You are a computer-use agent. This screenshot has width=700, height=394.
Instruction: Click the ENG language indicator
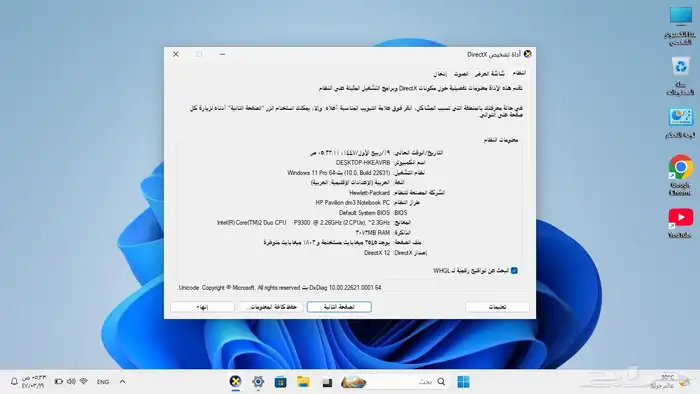(103, 382)
